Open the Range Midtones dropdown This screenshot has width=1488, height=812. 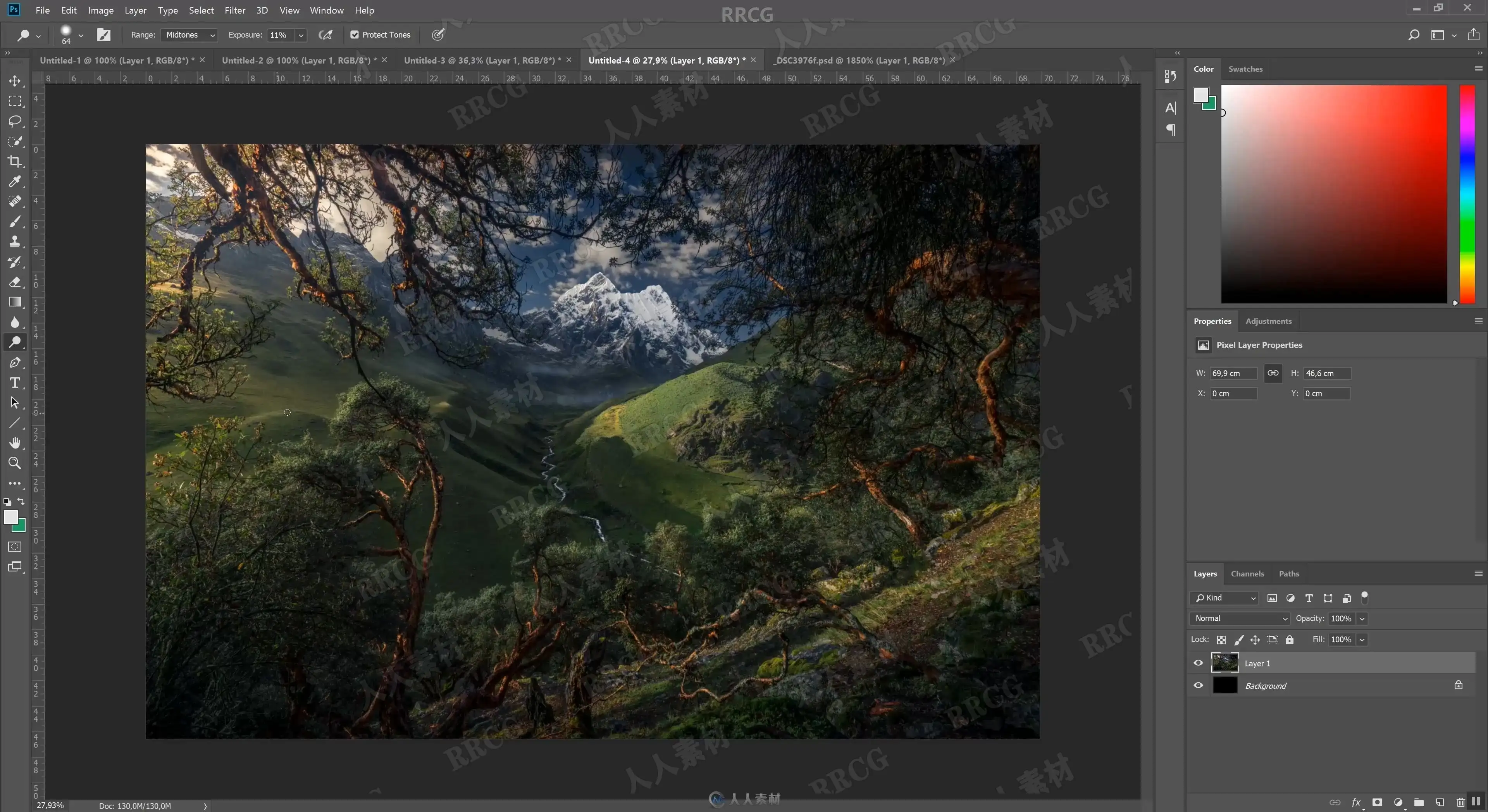(189, 34)
